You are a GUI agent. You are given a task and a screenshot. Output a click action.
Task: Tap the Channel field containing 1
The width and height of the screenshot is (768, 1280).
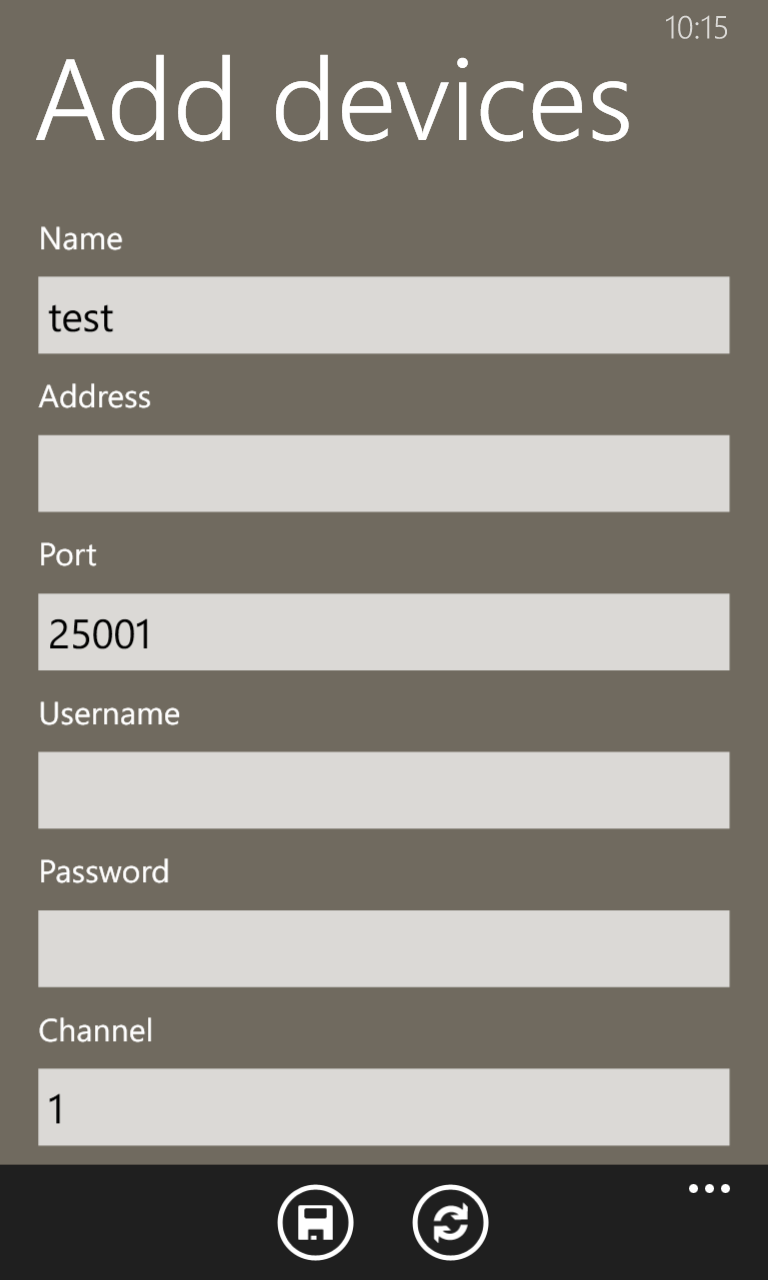coord(384,1107)
